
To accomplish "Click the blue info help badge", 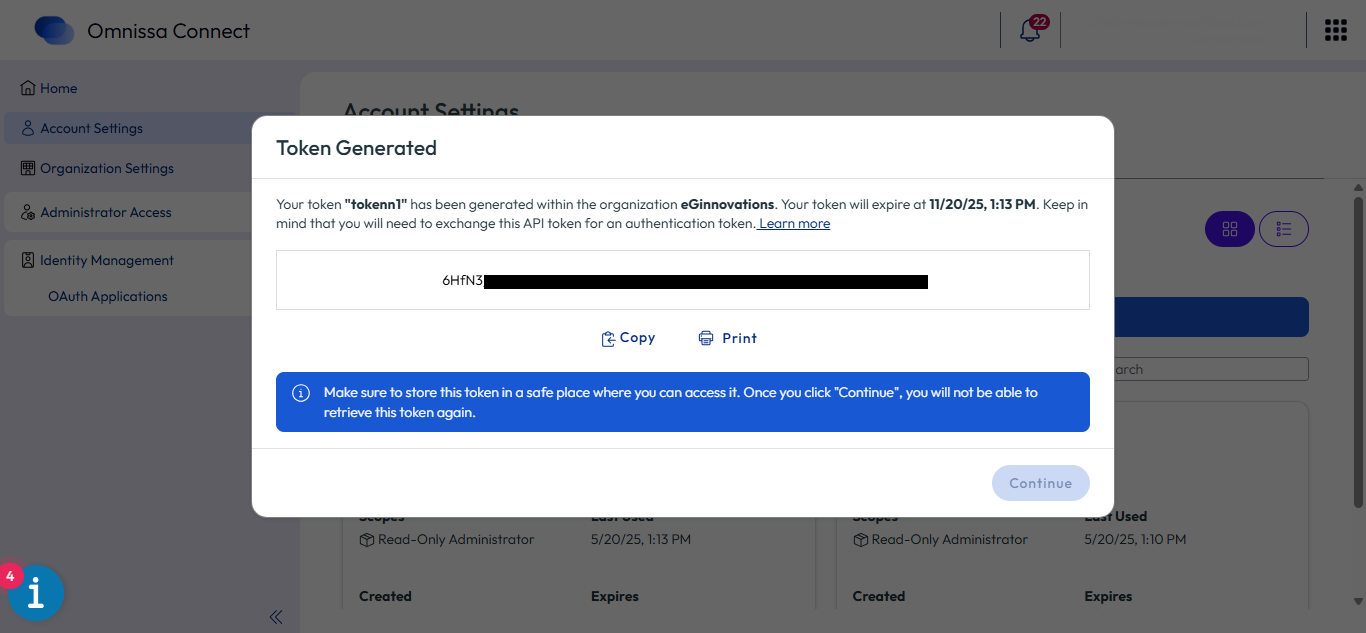I will tap(36, 593).
